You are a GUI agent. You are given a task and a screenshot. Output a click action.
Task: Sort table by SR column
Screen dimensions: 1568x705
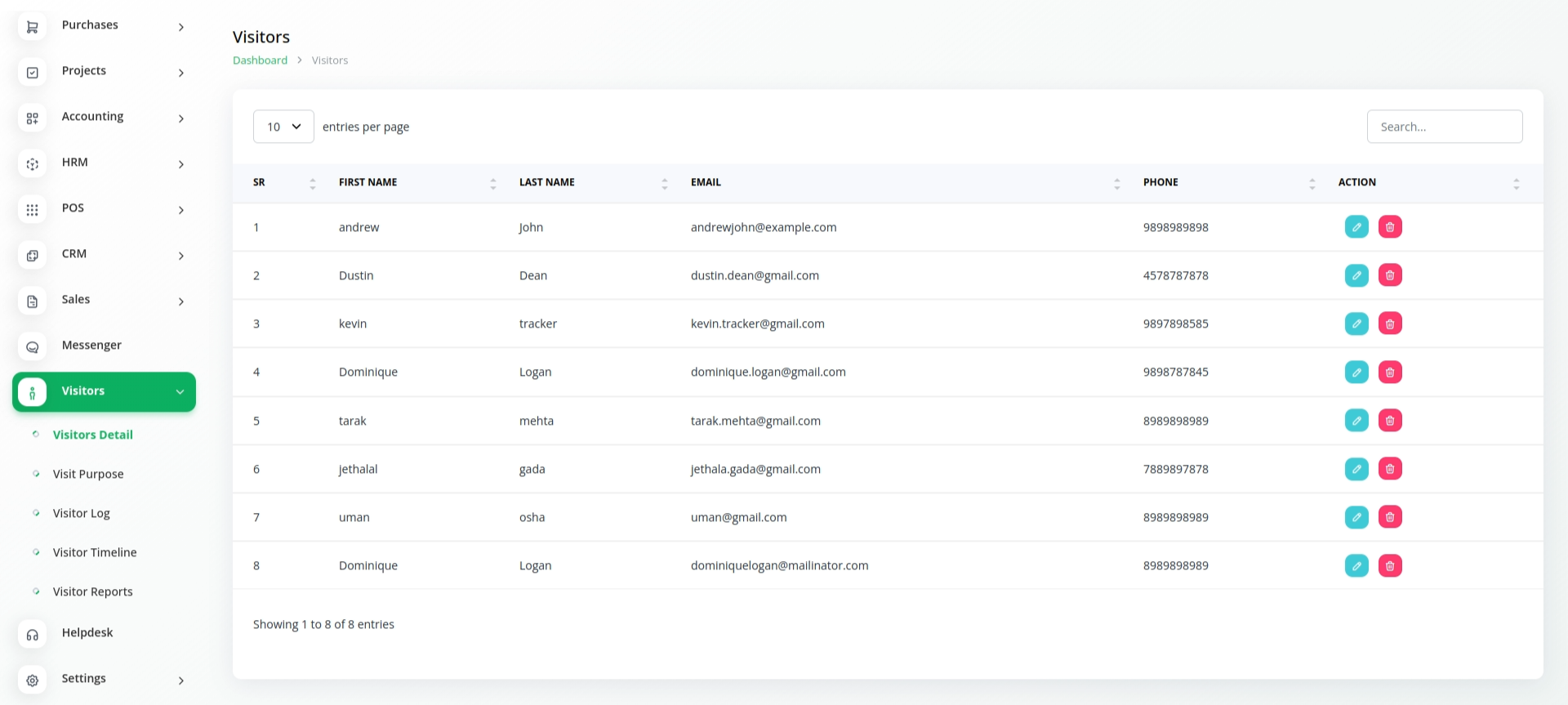pos(284,183)
